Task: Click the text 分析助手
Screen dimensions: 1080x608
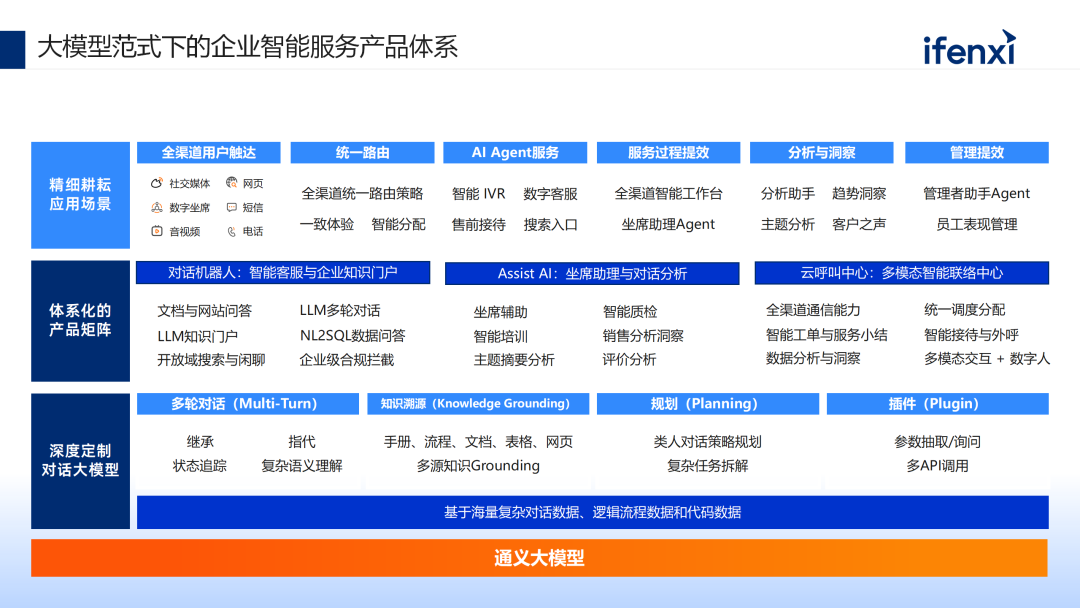Action: [788, 194]
